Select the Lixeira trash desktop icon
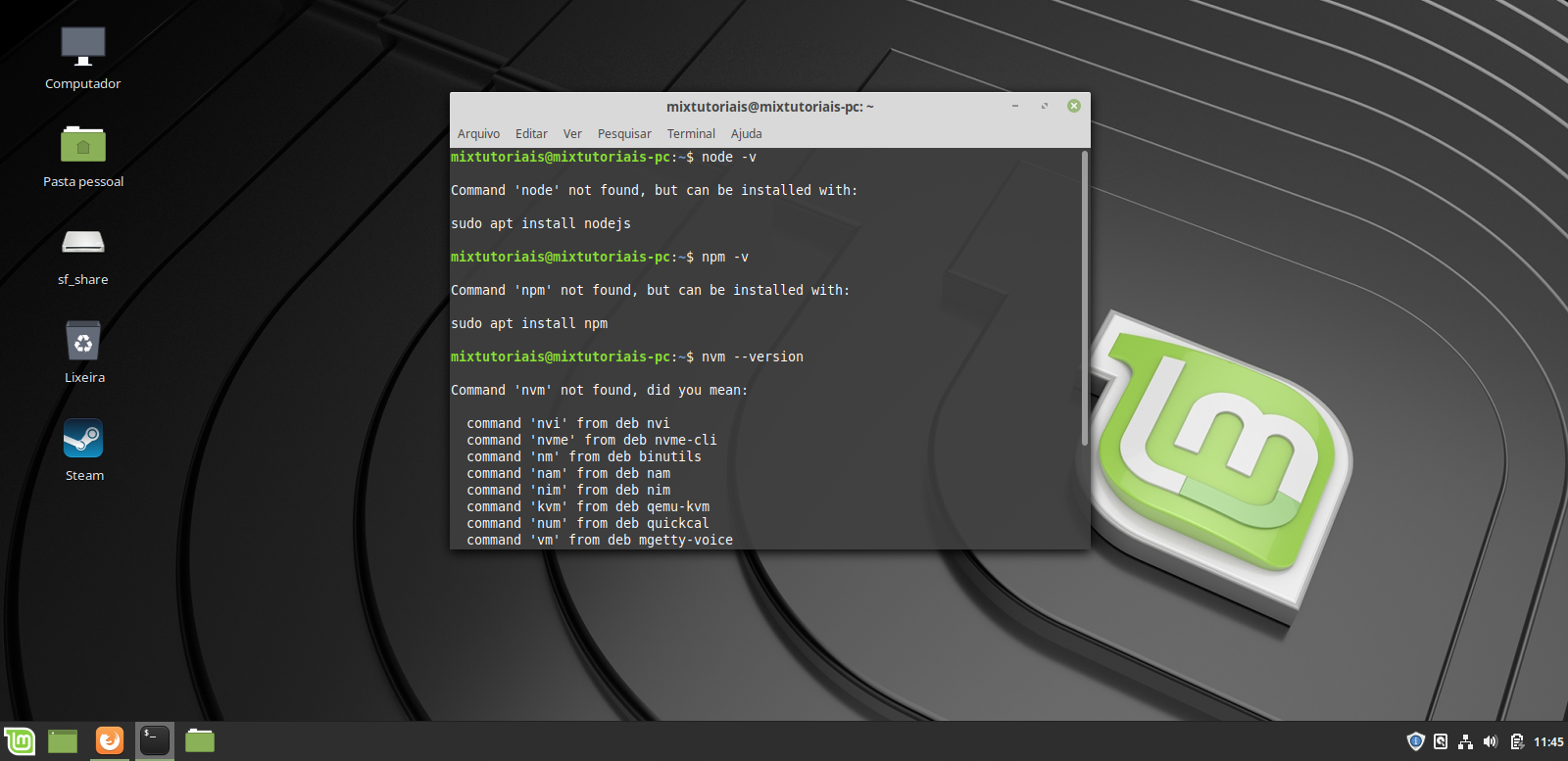 tap(83, 353)
